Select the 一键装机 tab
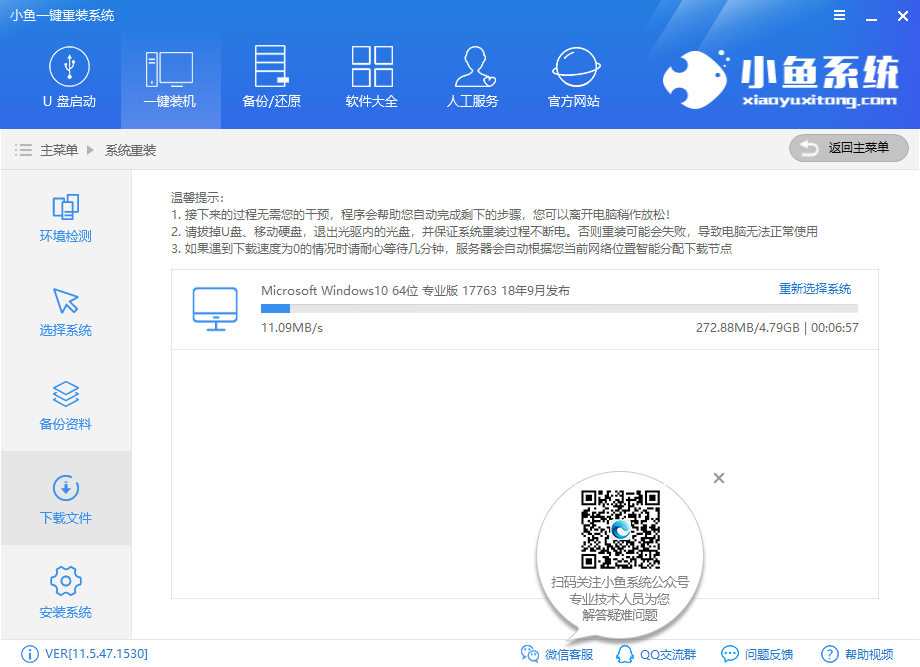 tap(170, 77)
